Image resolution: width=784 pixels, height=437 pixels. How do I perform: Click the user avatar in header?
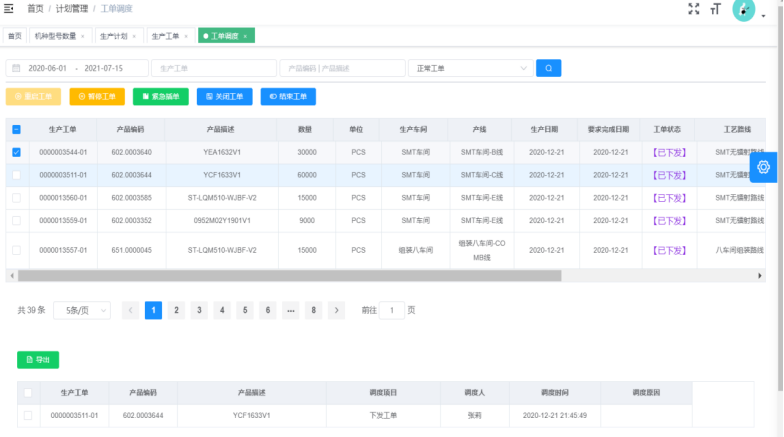[743, 10]
